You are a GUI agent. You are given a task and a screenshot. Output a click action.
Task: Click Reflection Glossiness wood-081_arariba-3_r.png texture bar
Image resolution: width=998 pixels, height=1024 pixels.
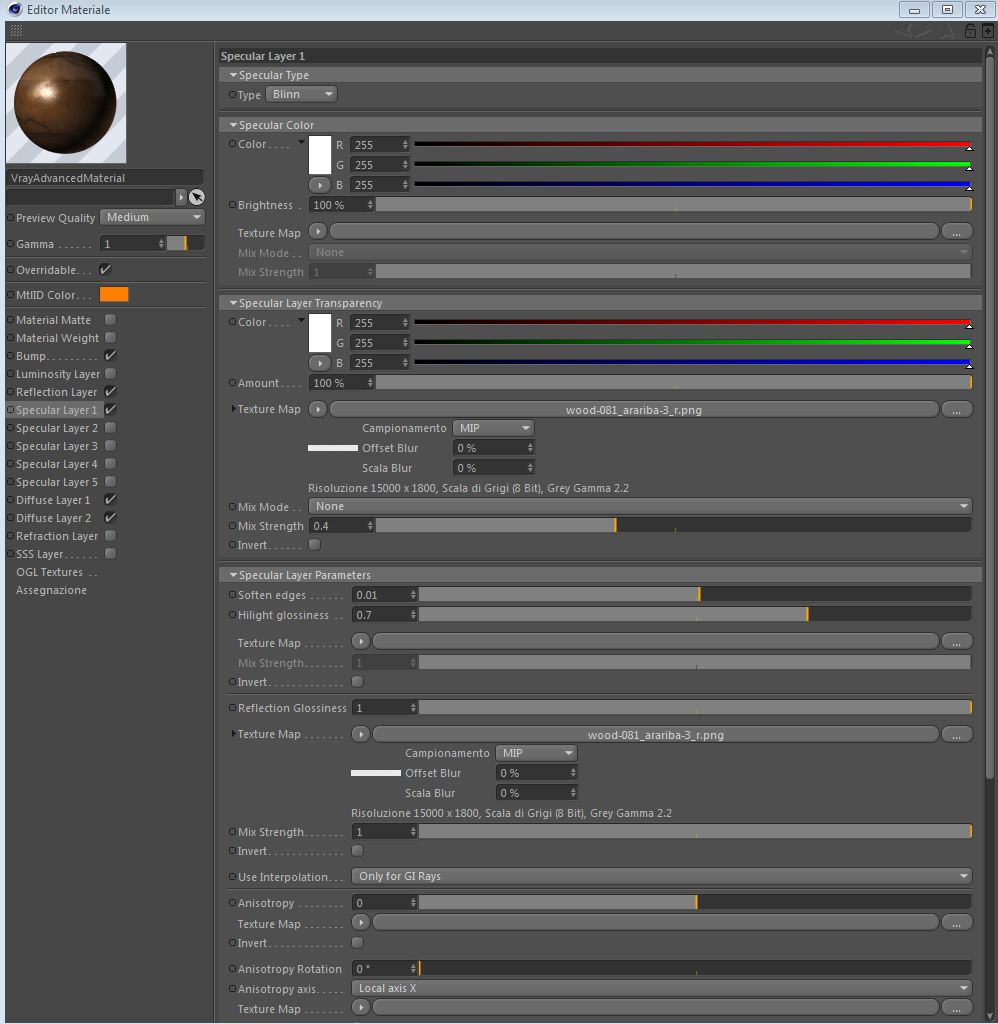[656, 734]
